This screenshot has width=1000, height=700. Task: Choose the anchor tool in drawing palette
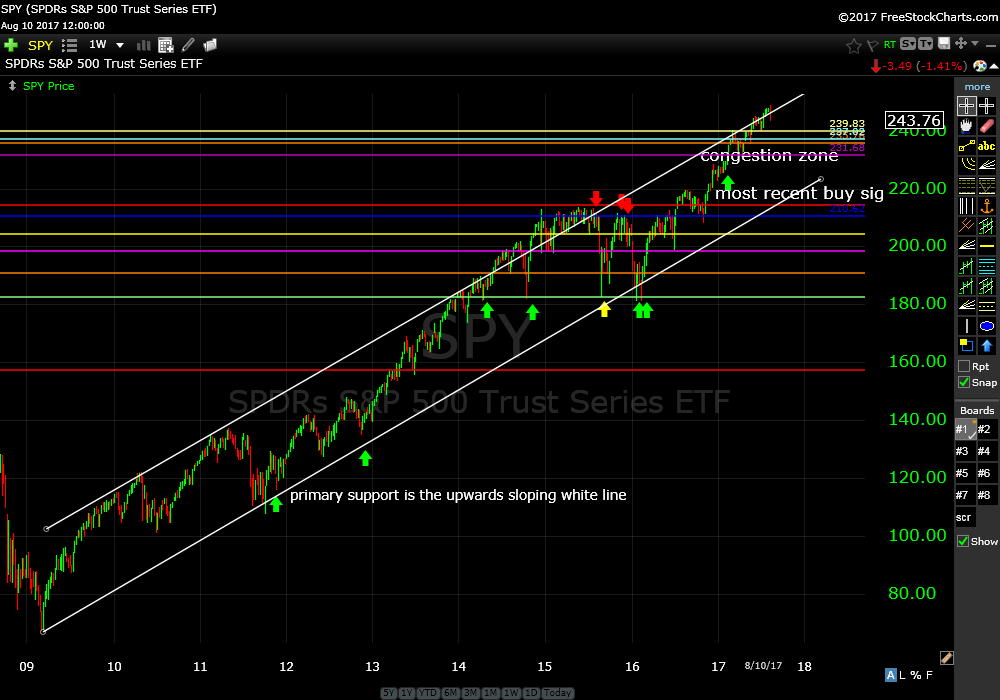(x=987, y=206)
